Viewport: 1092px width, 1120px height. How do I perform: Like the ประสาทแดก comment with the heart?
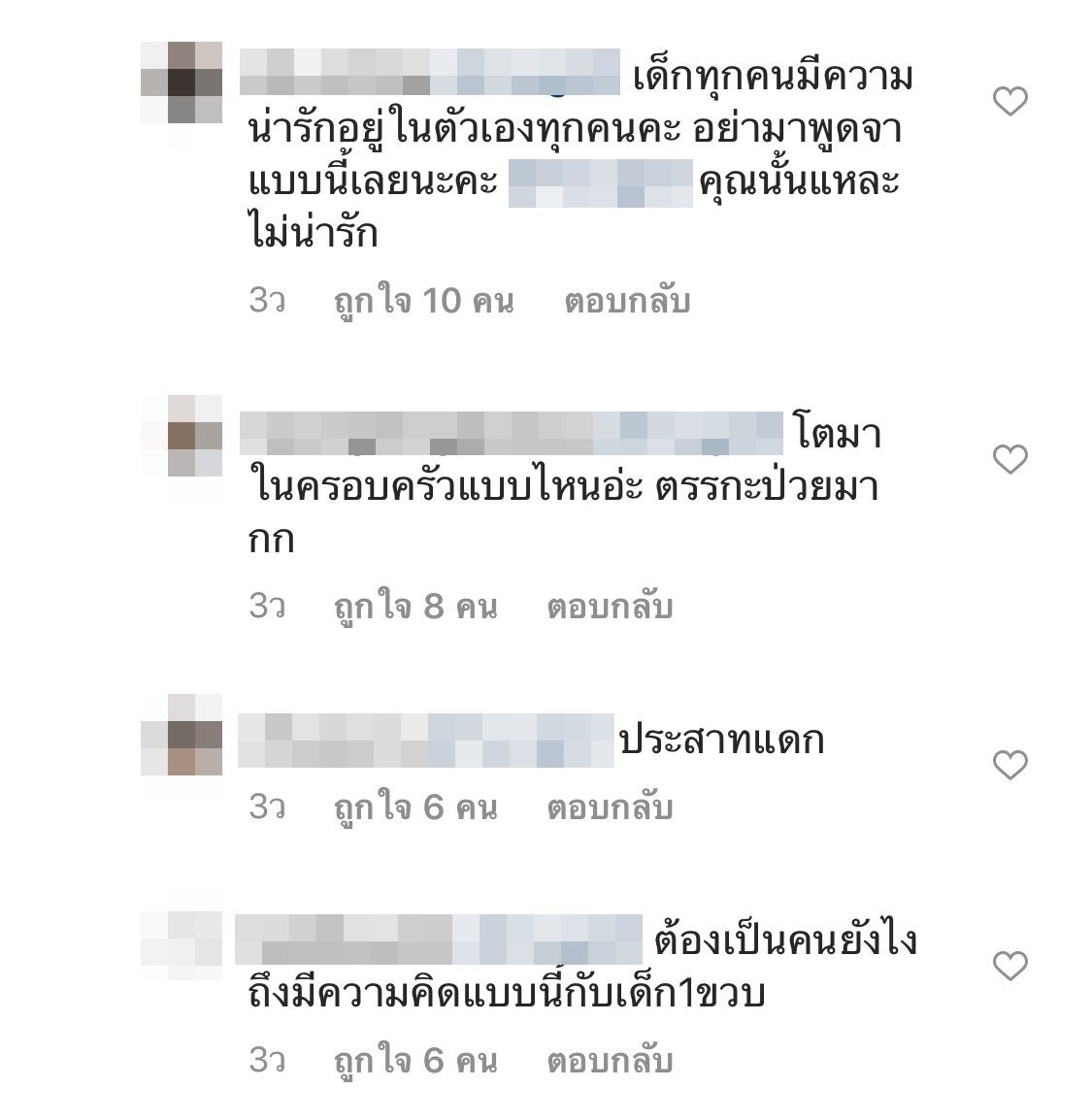click(x=1009, y=765)
